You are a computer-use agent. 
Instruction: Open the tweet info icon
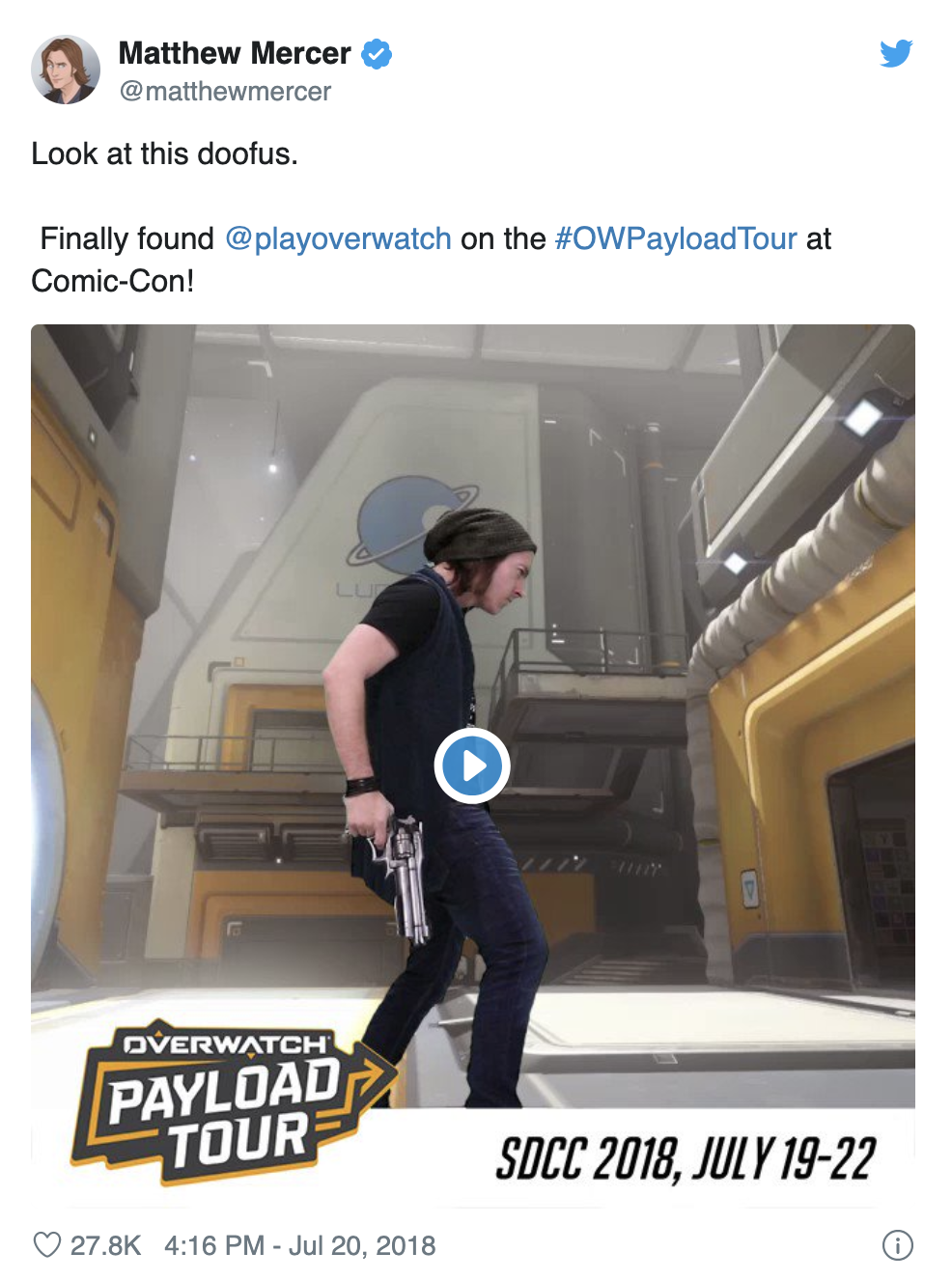coord(898,1245)
